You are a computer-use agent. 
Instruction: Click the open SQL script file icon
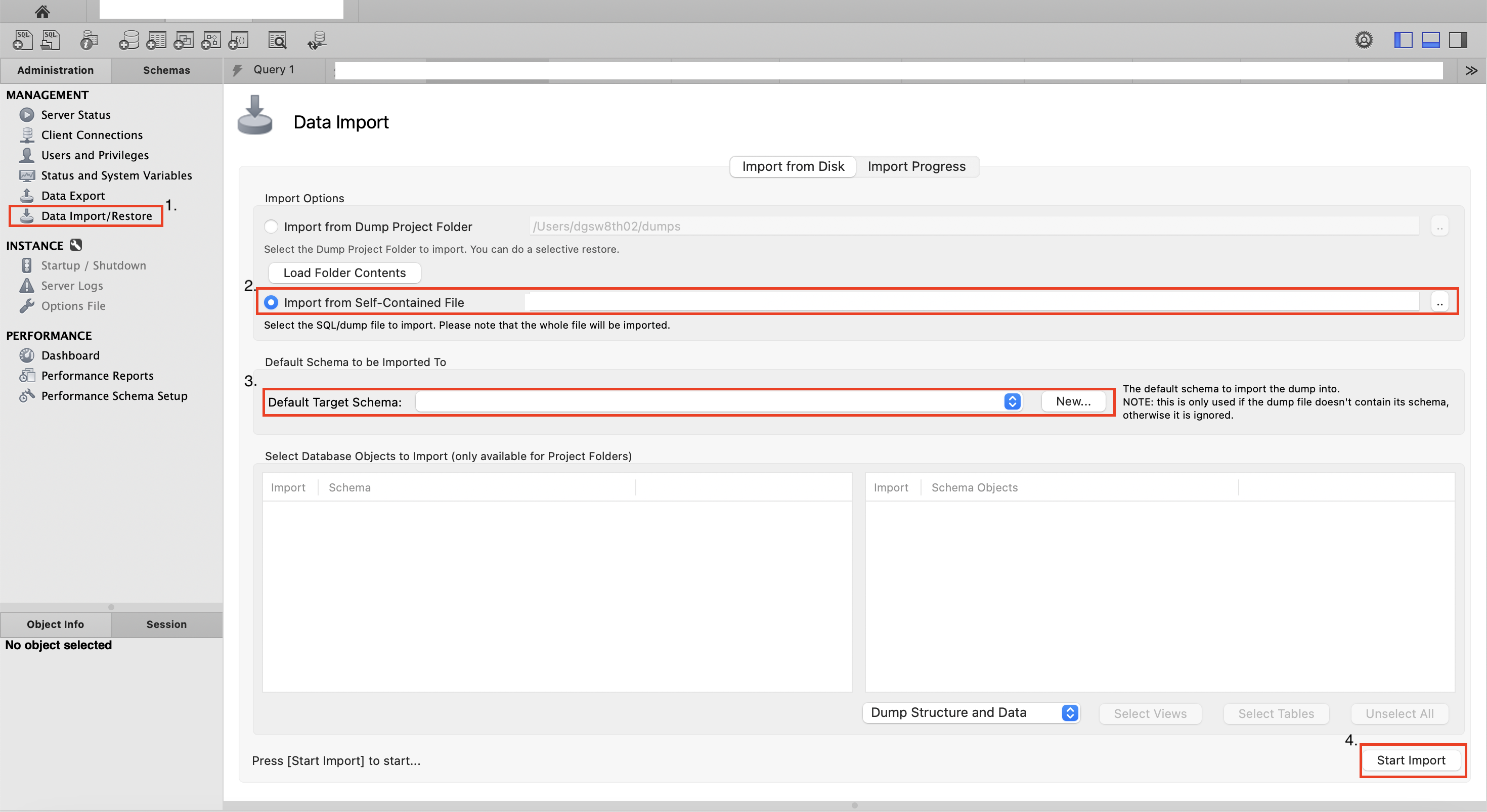point(51,40)
